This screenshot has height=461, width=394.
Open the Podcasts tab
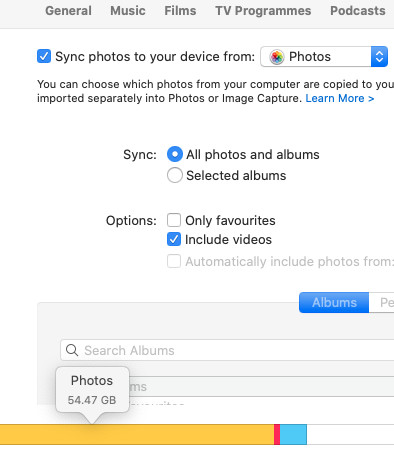(358, 11)
